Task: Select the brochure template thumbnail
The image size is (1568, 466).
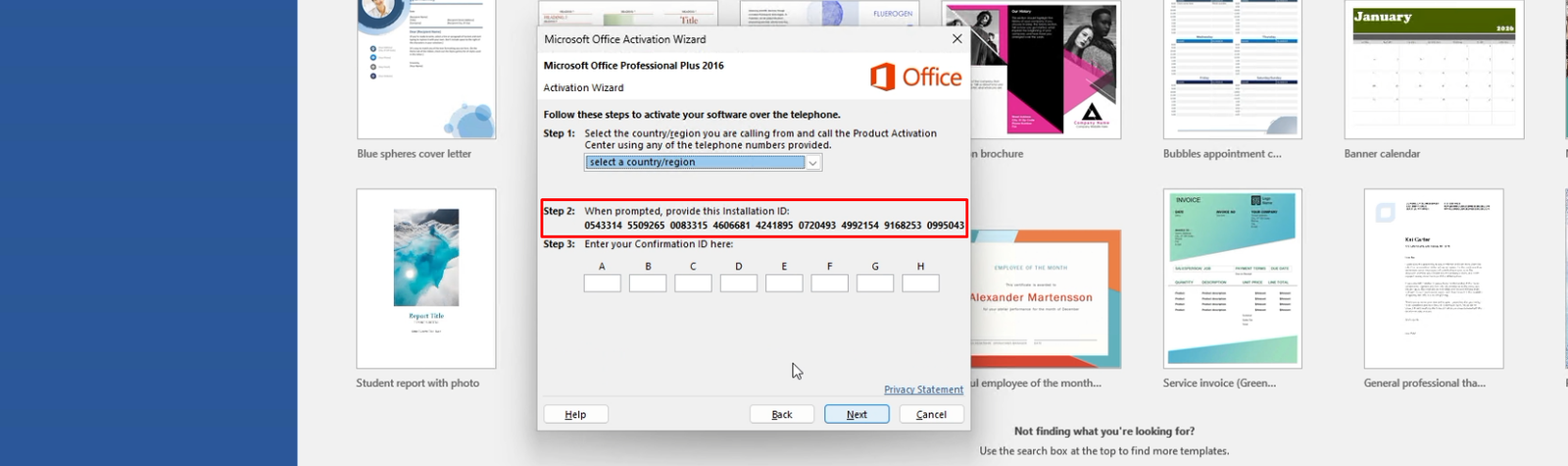Action: click(1046, 69)
